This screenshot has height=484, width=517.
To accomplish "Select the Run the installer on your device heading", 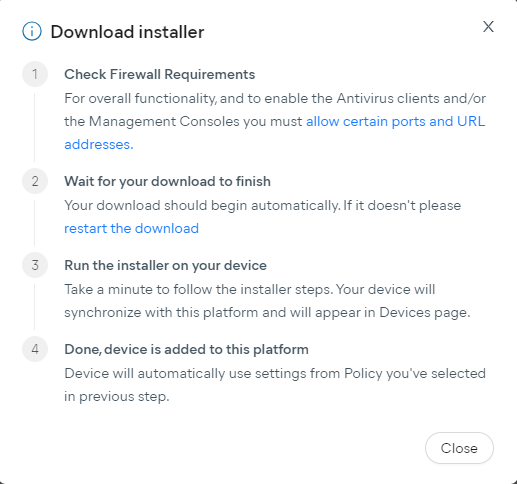I will pyautogui.click(x=165, y=266).
